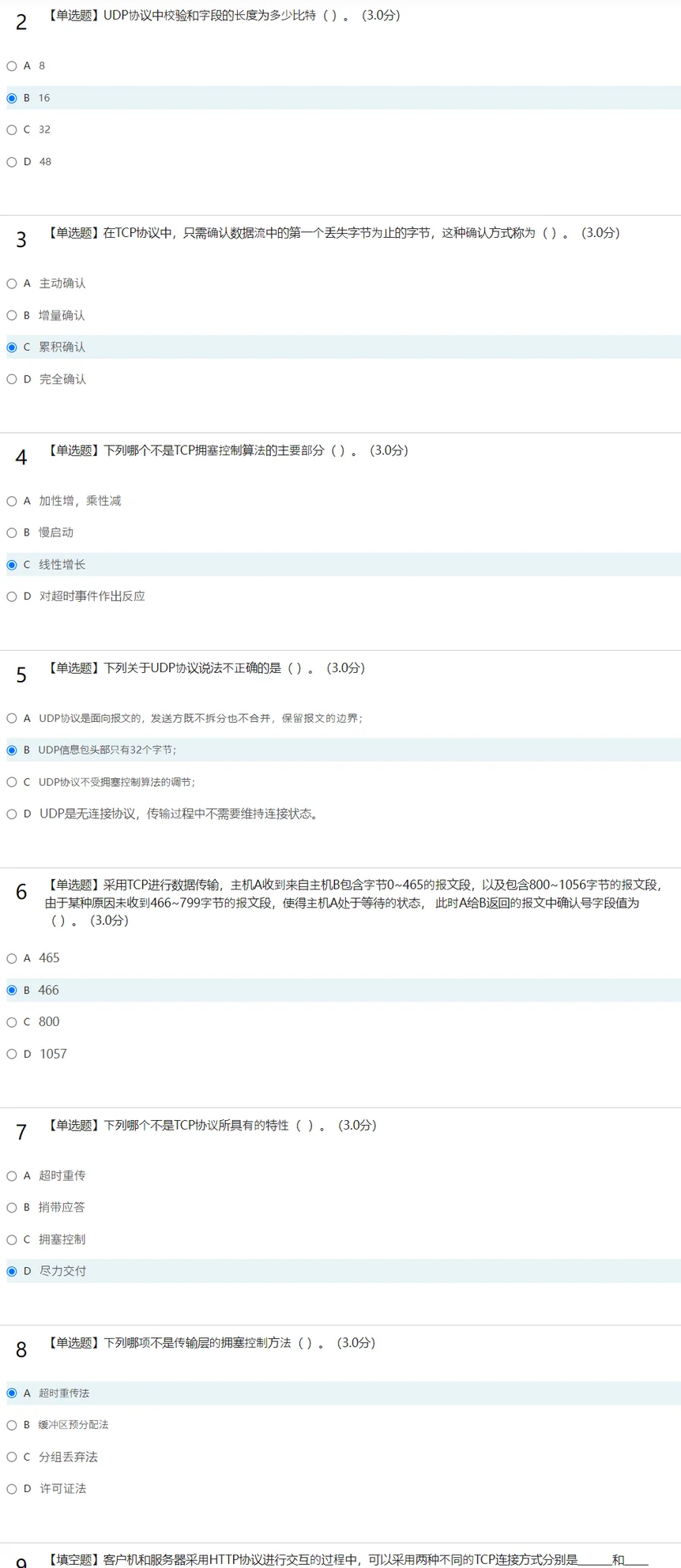681x1568 pixels.
Task: Select option D '48' in question 2
Action: 12,162
